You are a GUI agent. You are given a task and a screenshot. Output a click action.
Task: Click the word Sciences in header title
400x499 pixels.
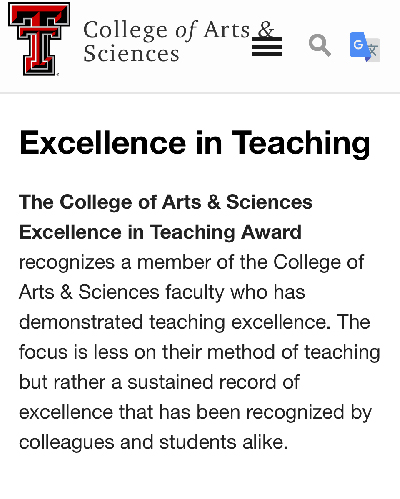click(x=131, y=54)
